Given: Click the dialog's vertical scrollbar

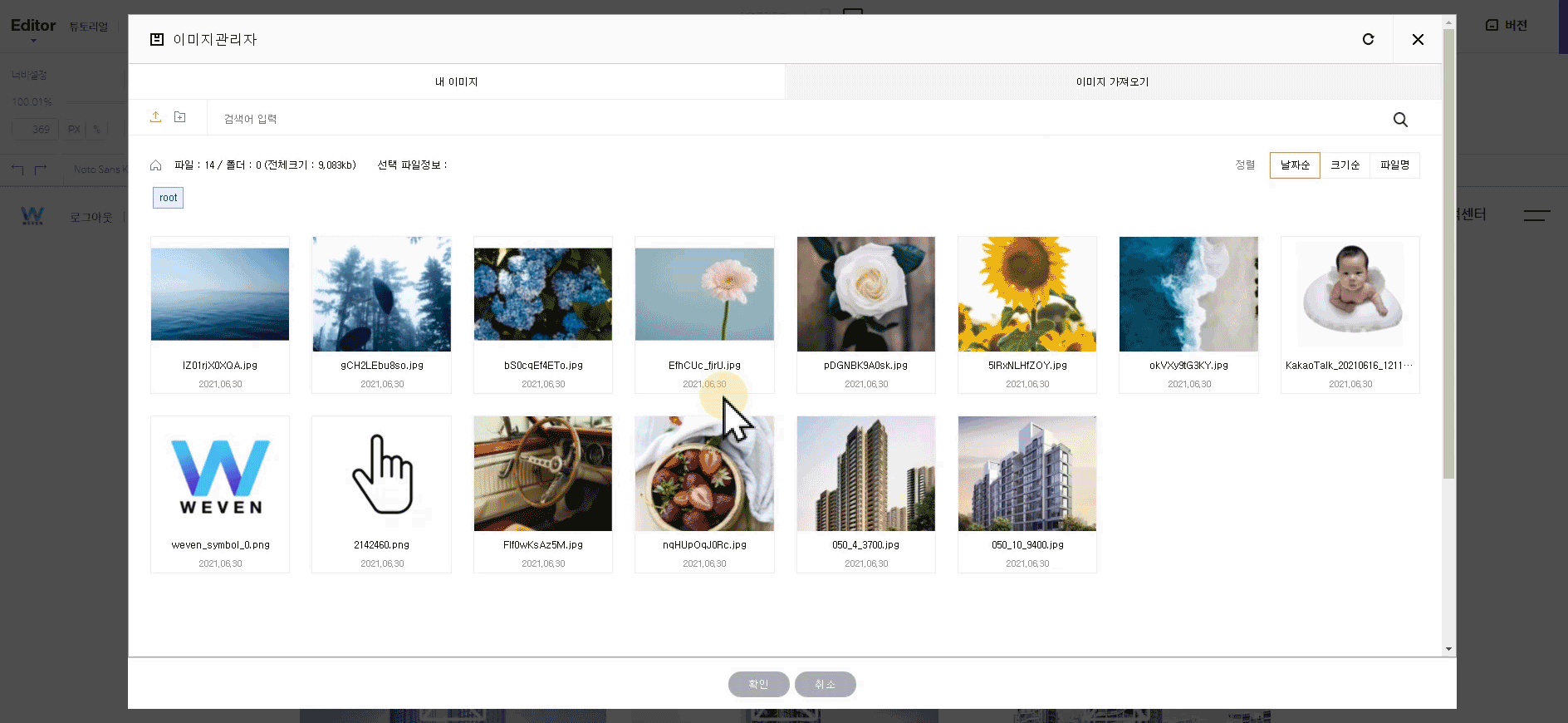Looking at the screenshot, I should click(1448, 253).
